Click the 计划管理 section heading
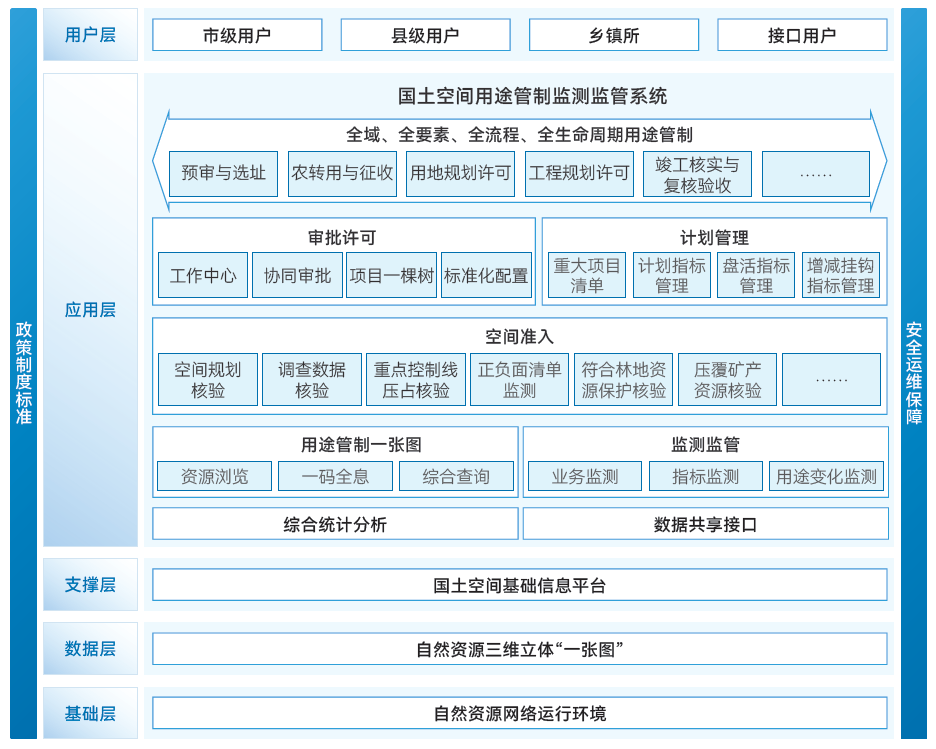The image size is (936, 749). (x=714, y=238)
